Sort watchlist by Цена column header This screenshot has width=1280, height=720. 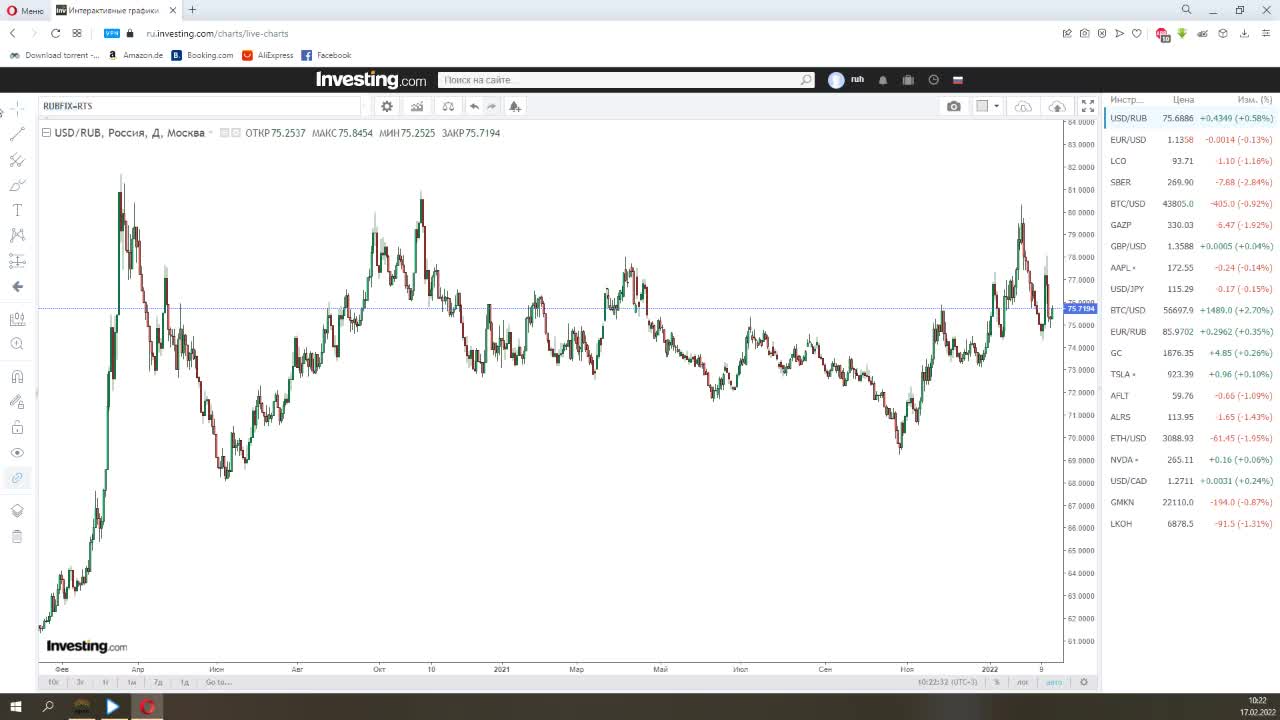click(x=1183, y=100)
